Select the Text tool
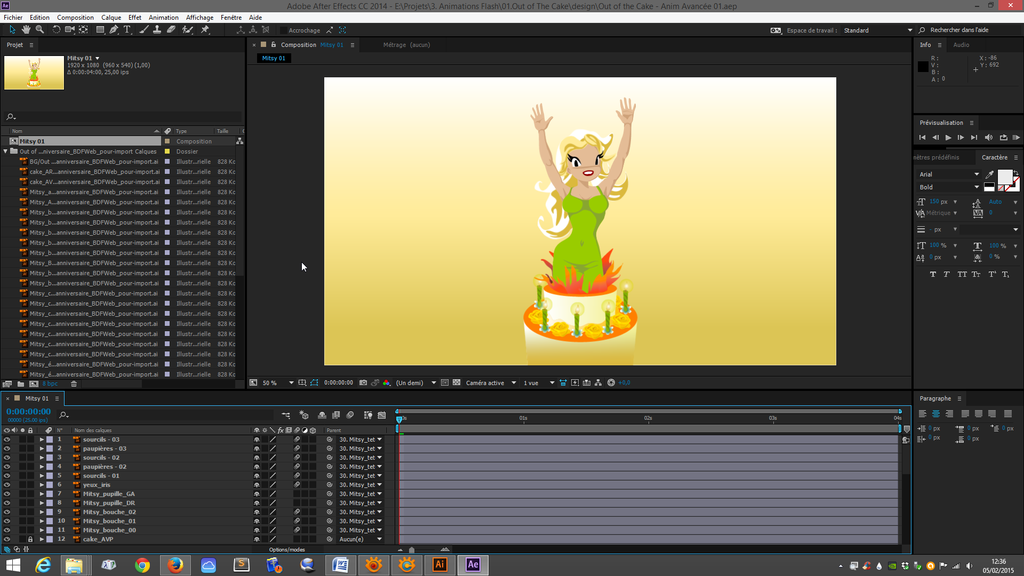This screenshot has width=1024, height=576. [x=128, y=30]
